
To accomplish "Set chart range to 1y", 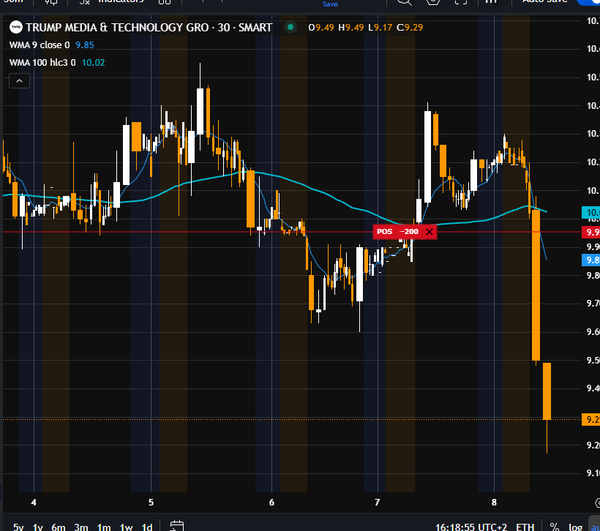I will [x=38, y=527].
